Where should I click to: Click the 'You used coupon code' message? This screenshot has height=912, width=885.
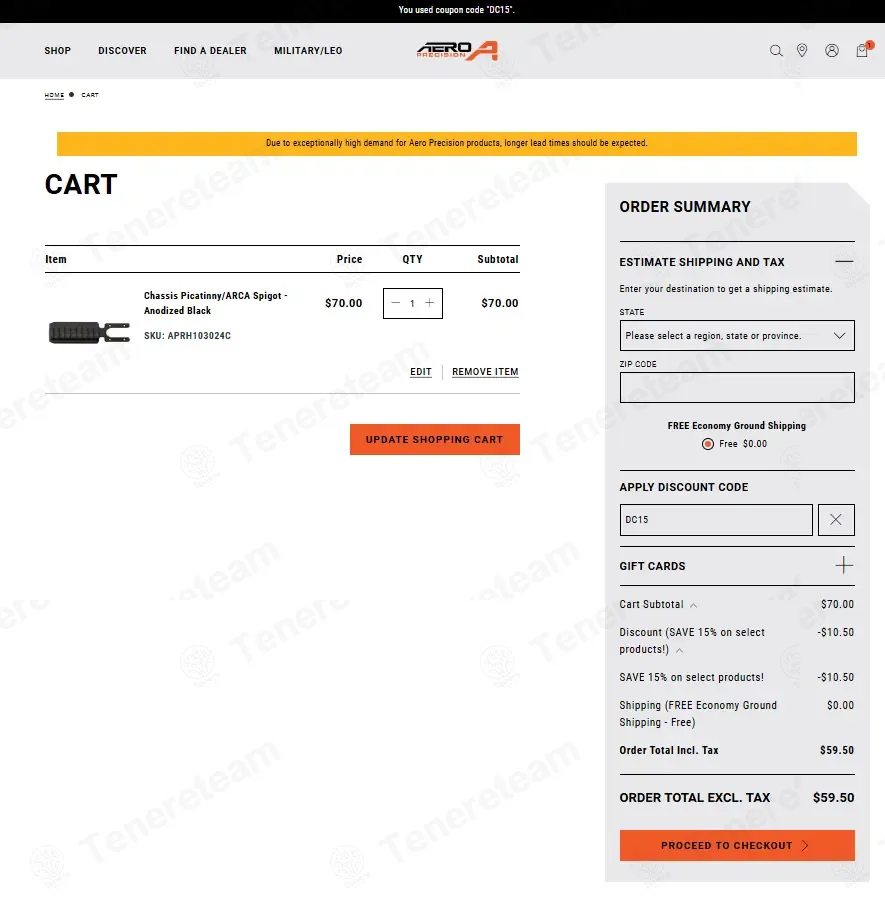(x=456, y=10)
